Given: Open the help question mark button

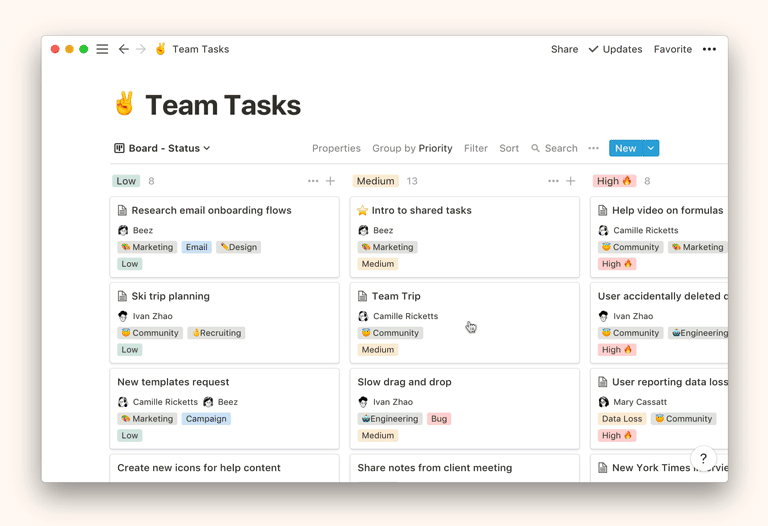Looking at the screenshot, I should [703, 459].
